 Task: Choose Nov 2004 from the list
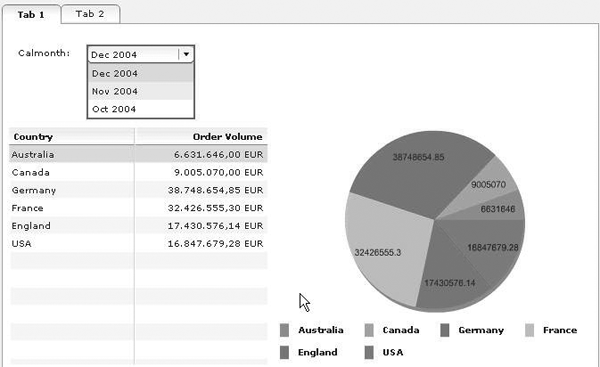click(140, 91)
